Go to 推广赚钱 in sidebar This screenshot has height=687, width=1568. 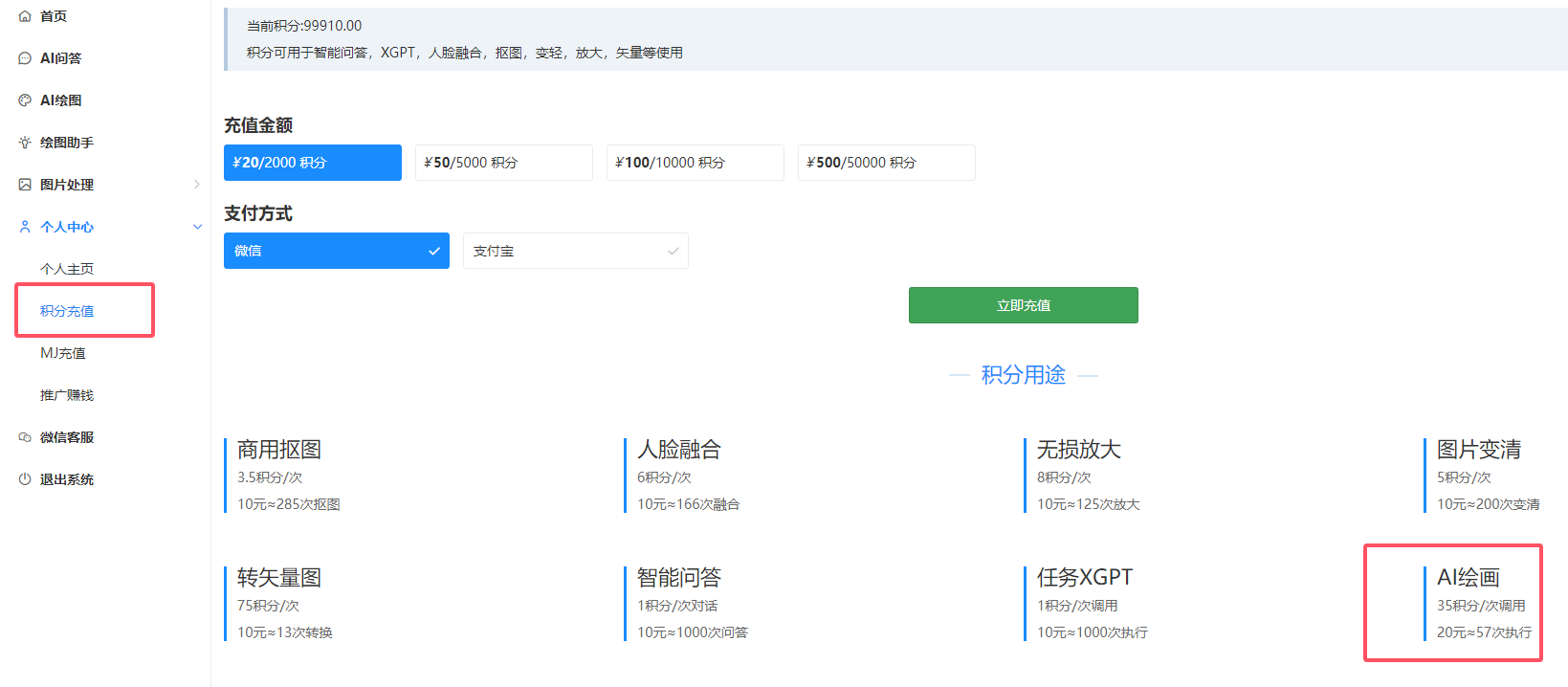67,395
